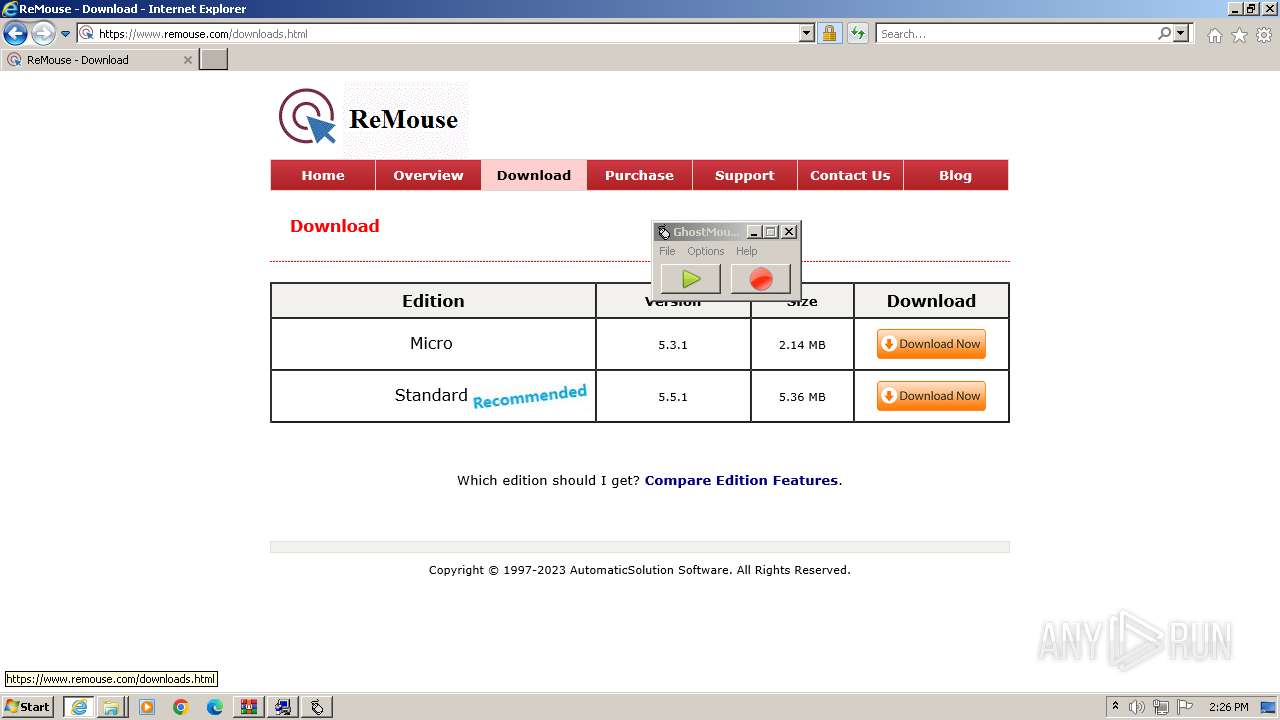The width and height of the screenshot is (1280, 720).
Task: Open Compare Edition Features link
Action: tap(741, 480)
